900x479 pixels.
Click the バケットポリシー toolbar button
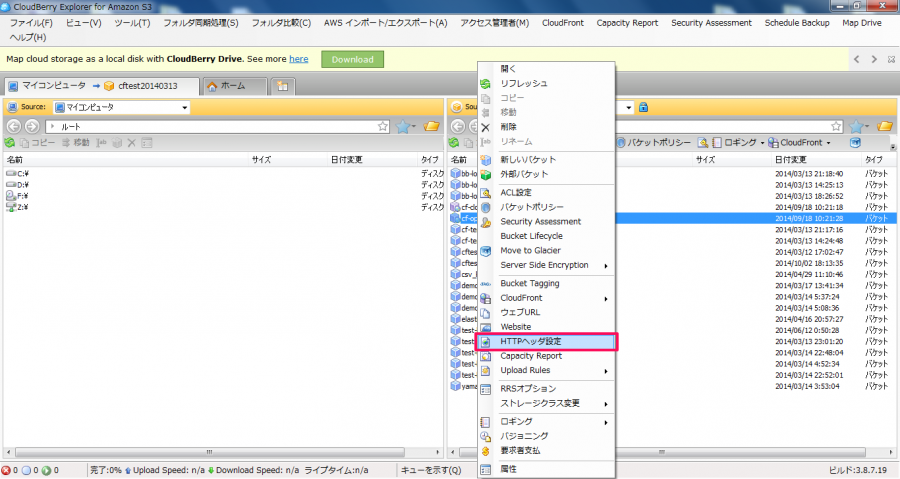click(654, 143)
